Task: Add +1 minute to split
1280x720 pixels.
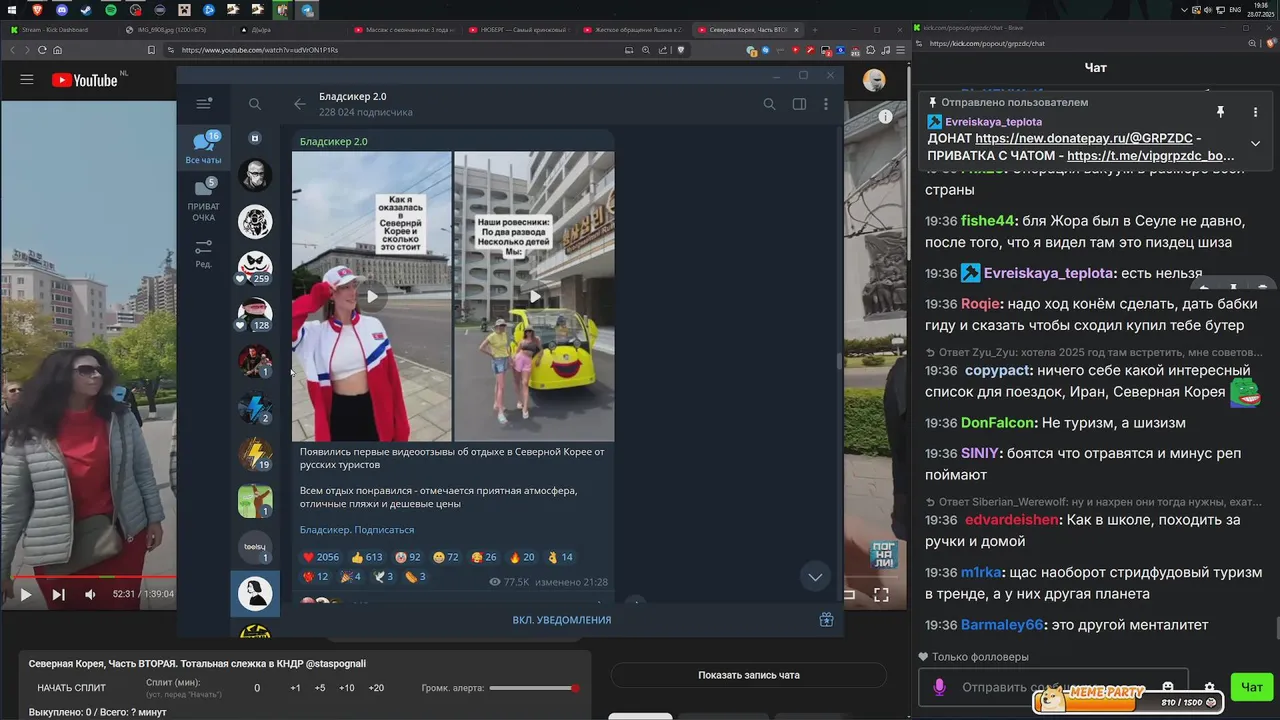Action: tap(295, 688)
